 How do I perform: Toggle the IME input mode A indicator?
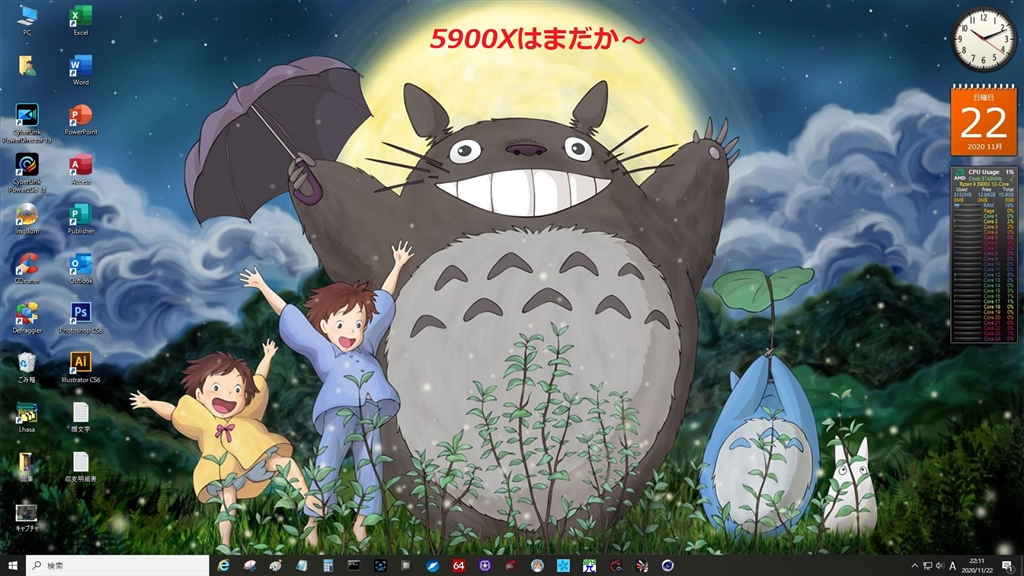(953, 566)
